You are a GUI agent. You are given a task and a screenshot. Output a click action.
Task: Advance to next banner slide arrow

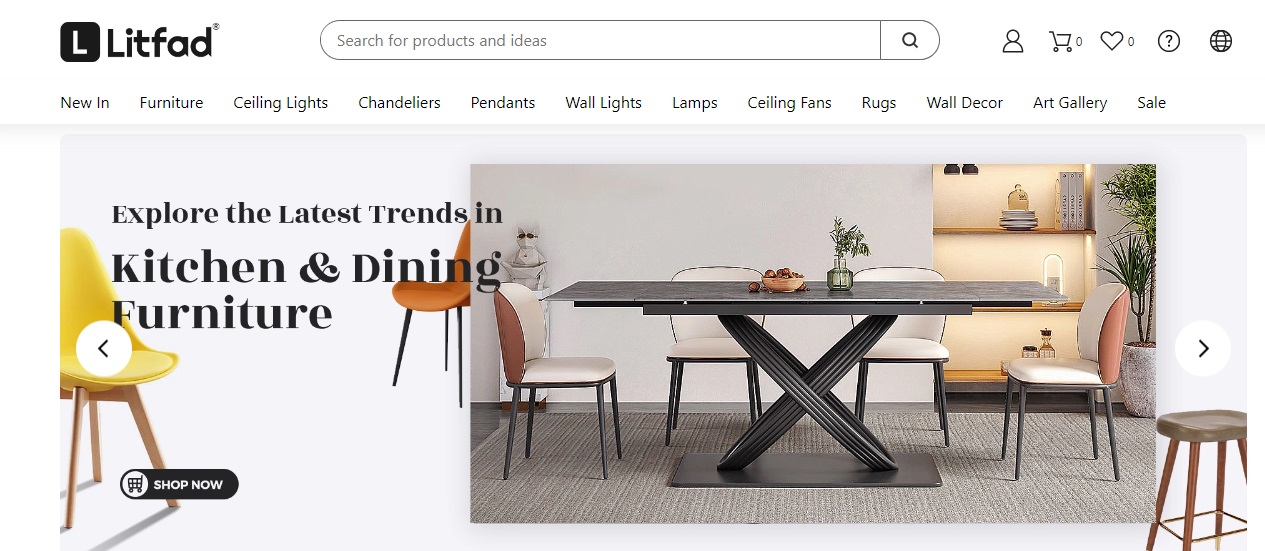pyautogui.click(x=1203, y=348)
